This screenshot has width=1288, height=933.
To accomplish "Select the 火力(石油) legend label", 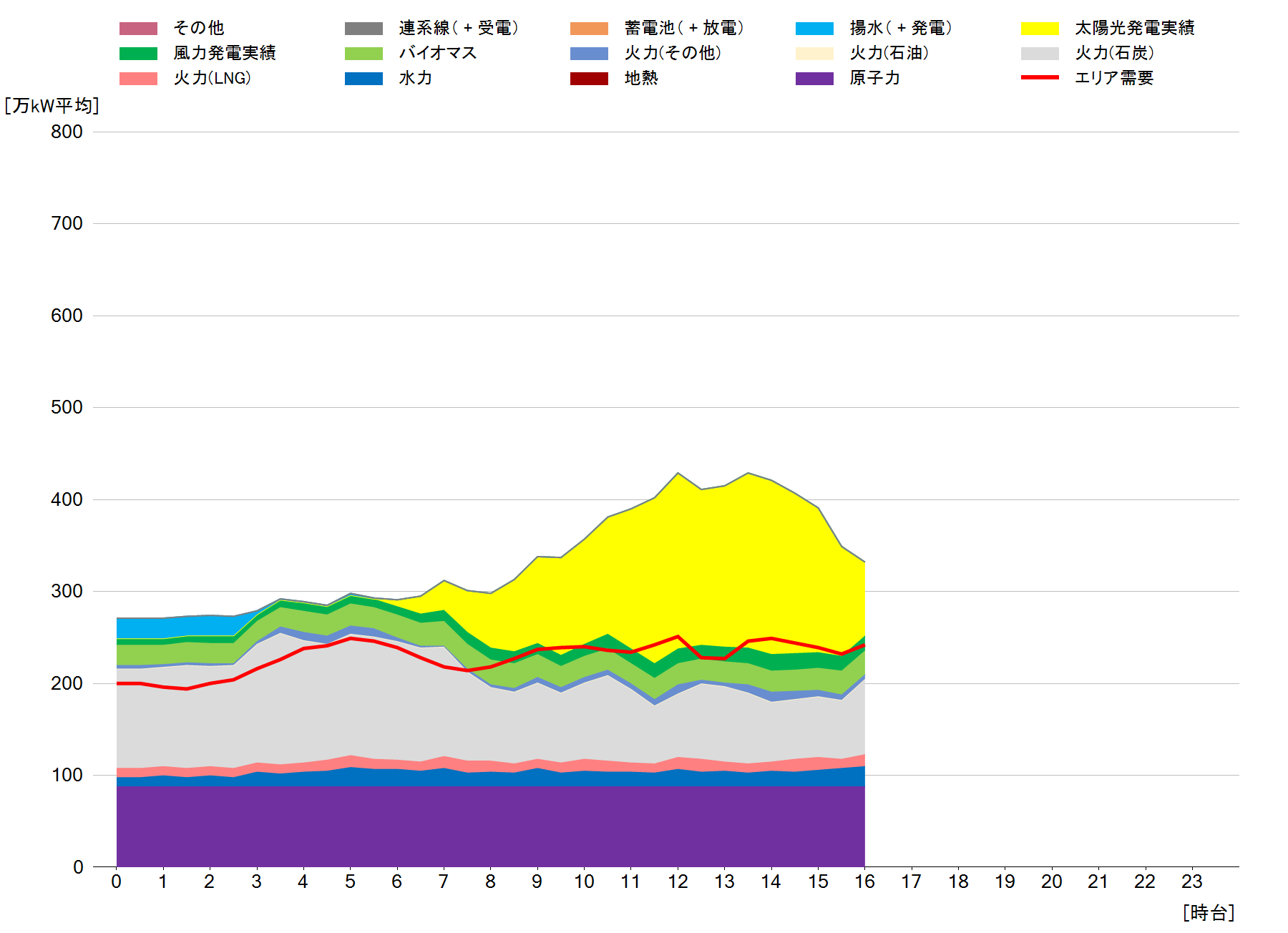I will 889,53.
